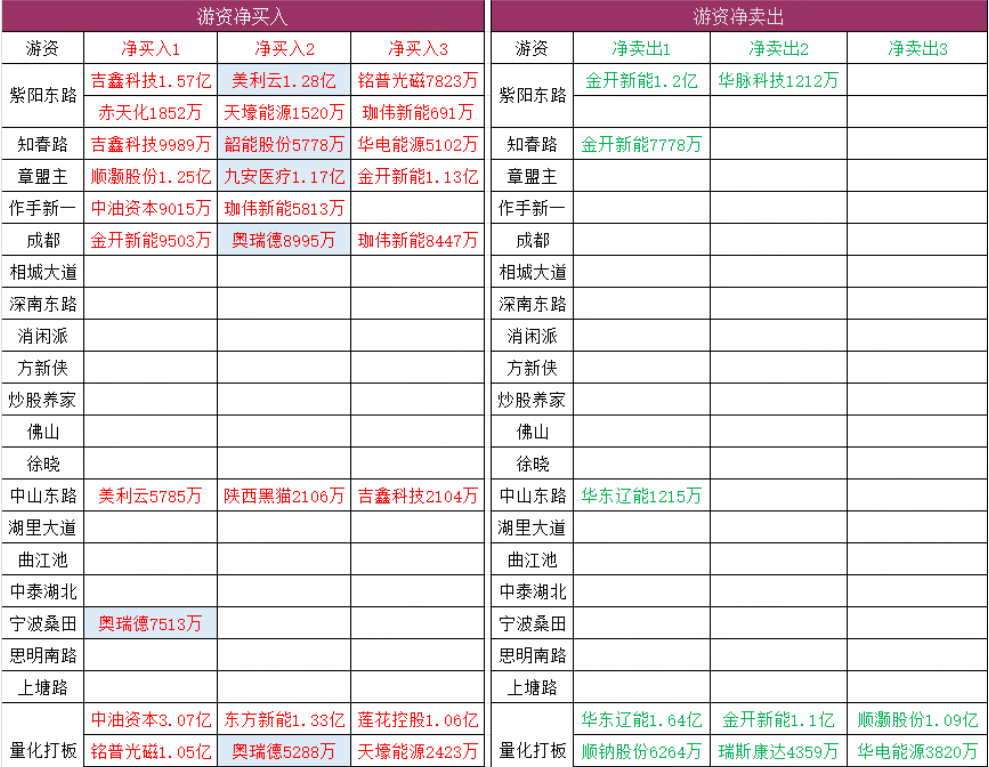Click the green cell 瑞斯康达4359万
The height and width of the screenshot is (767, 989).
pyautogui.click(x=778, y=751)
